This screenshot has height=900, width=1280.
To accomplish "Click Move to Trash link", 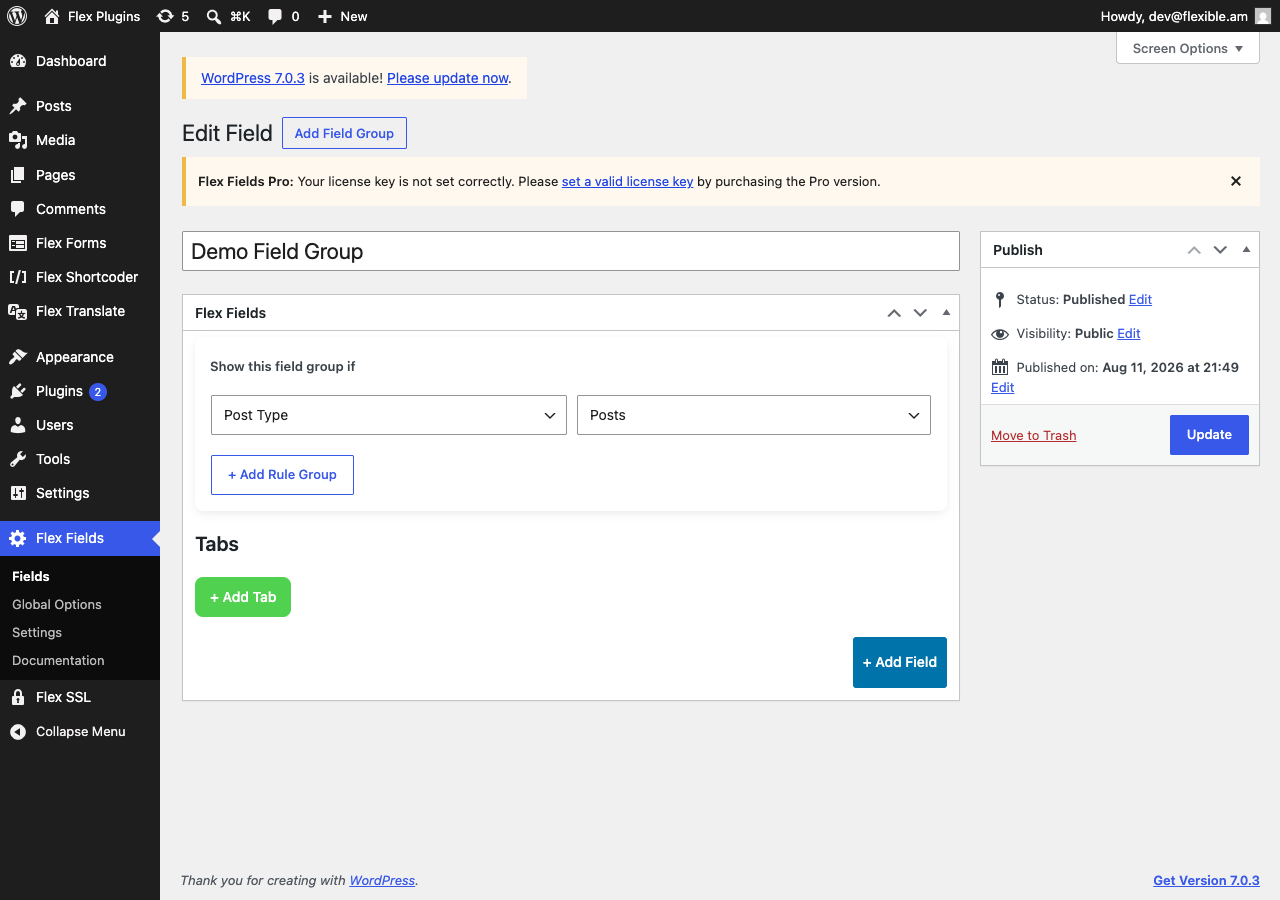I will (x=1034, y=435).
